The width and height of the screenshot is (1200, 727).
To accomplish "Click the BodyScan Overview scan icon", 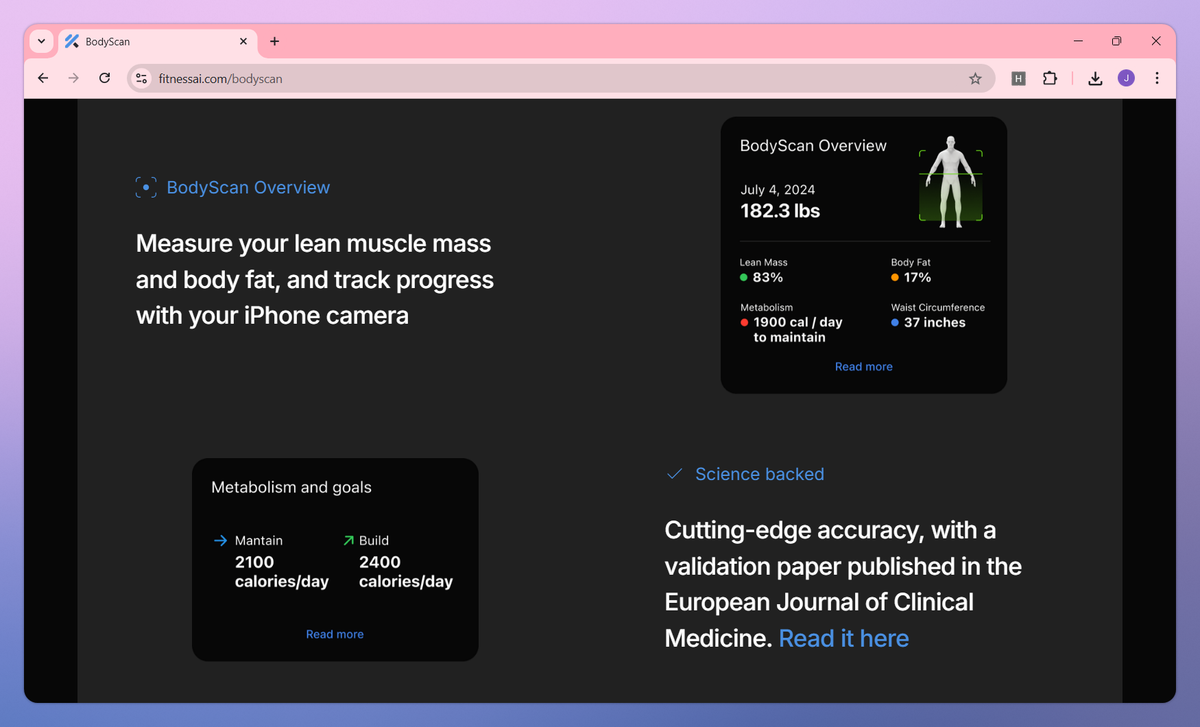I will coord(146,187).
